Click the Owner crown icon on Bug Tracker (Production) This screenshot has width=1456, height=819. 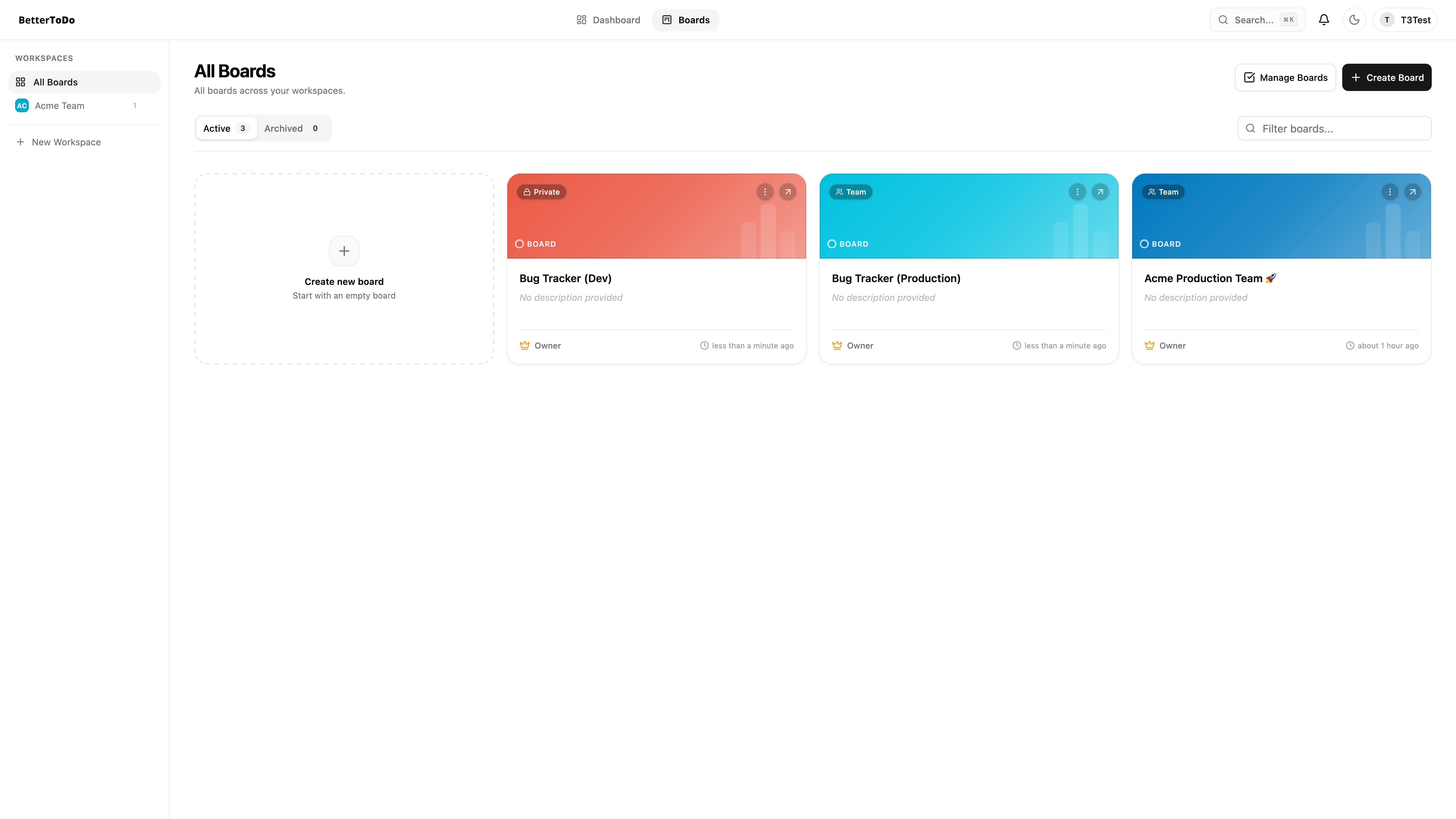tap(837, 345)
